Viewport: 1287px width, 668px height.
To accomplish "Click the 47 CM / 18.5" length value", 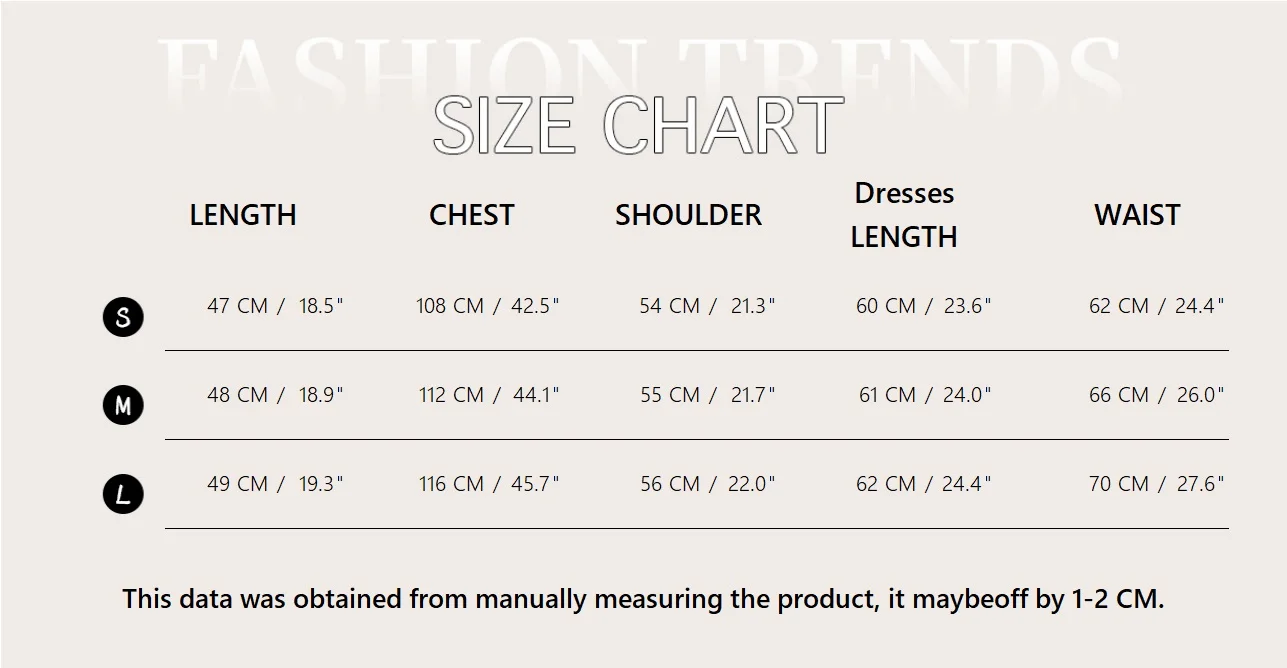I will tap(275, 306).
